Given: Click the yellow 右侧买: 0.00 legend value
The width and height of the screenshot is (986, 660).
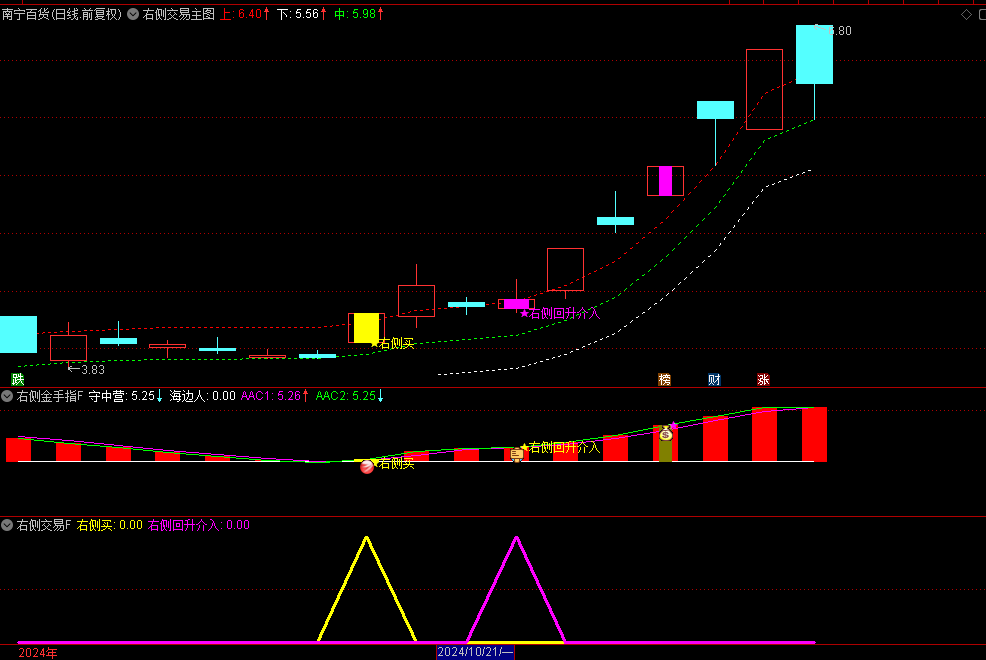Looking at the screenshot, I should coord(109,525).
